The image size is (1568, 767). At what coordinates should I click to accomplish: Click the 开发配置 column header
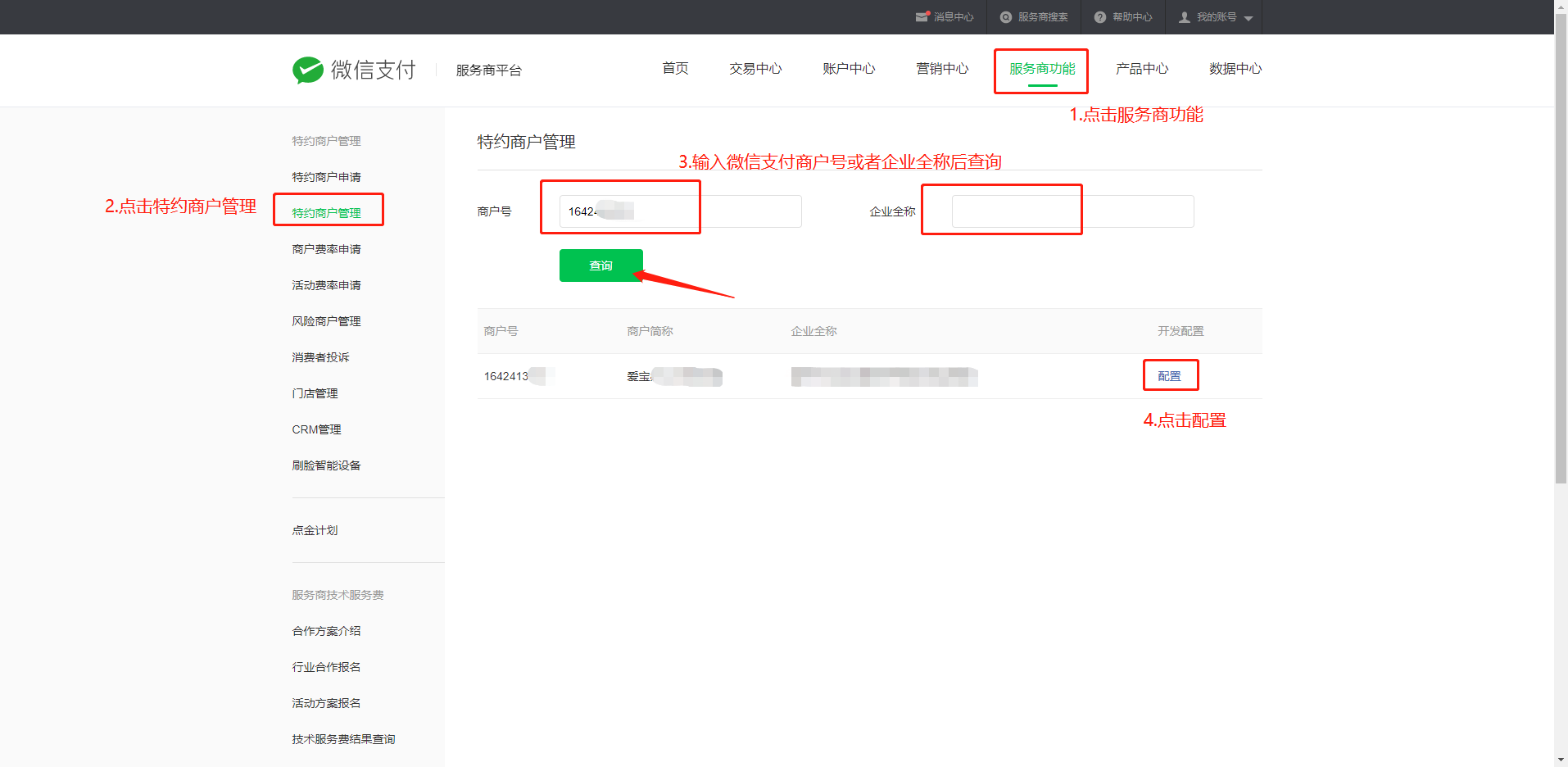[1181, 331]
